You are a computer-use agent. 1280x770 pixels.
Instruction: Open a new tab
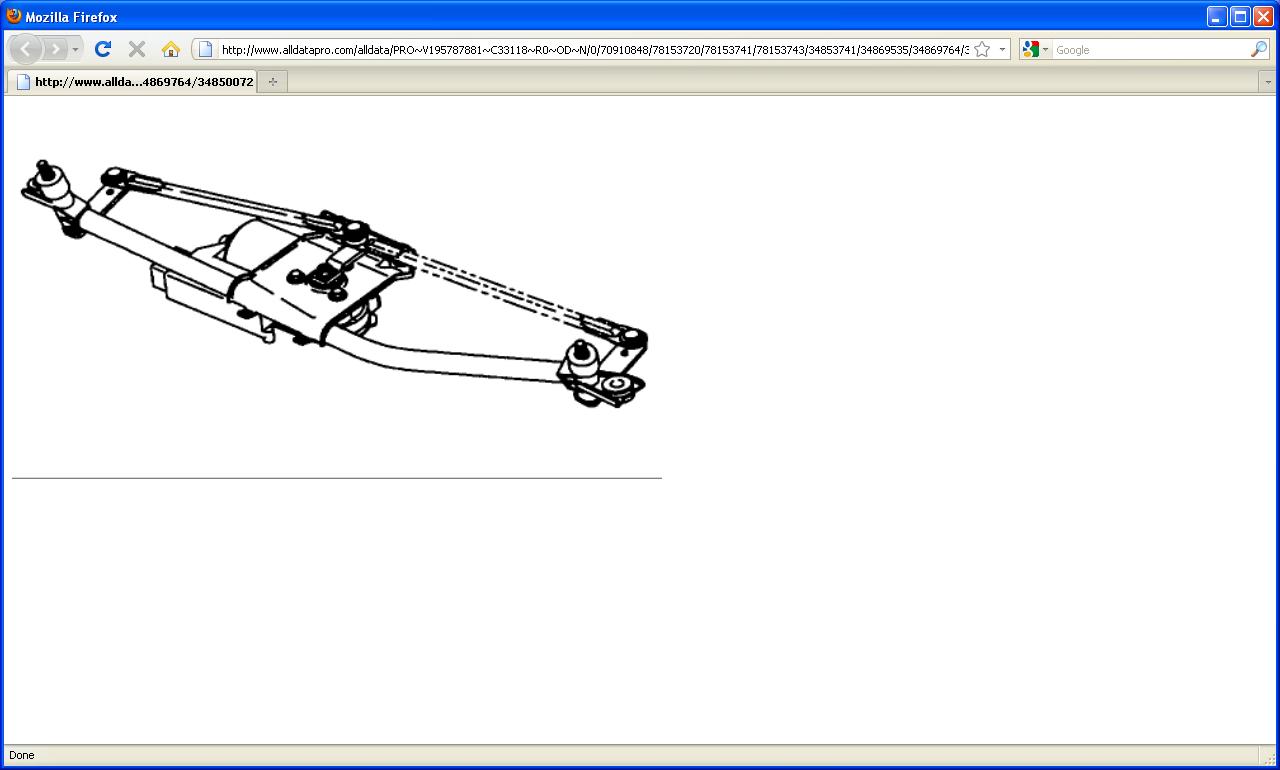click(x=272, y=81)
